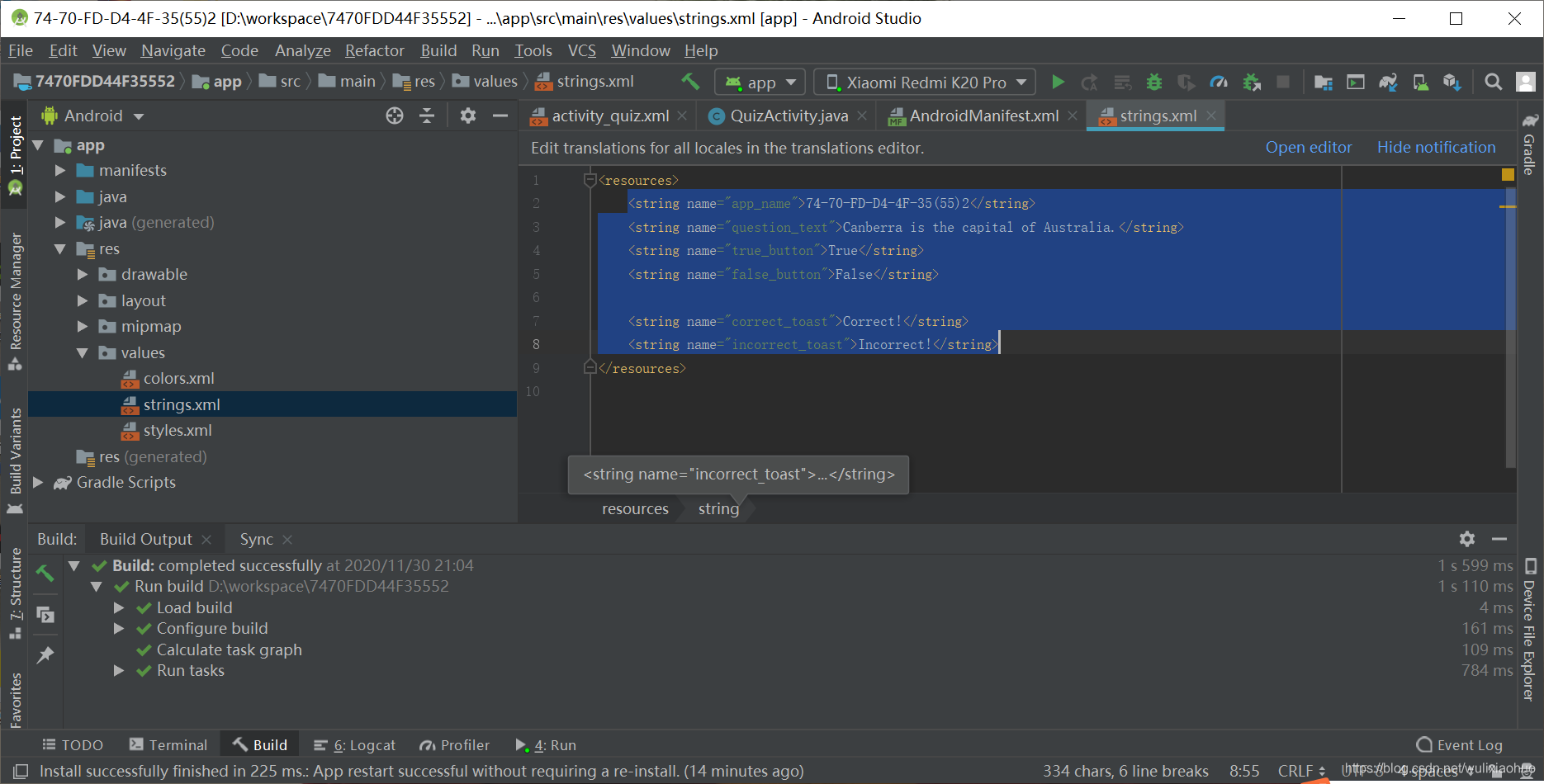Open the Terminal tool window
The image size is (1544, 784).
click(168, 745)
